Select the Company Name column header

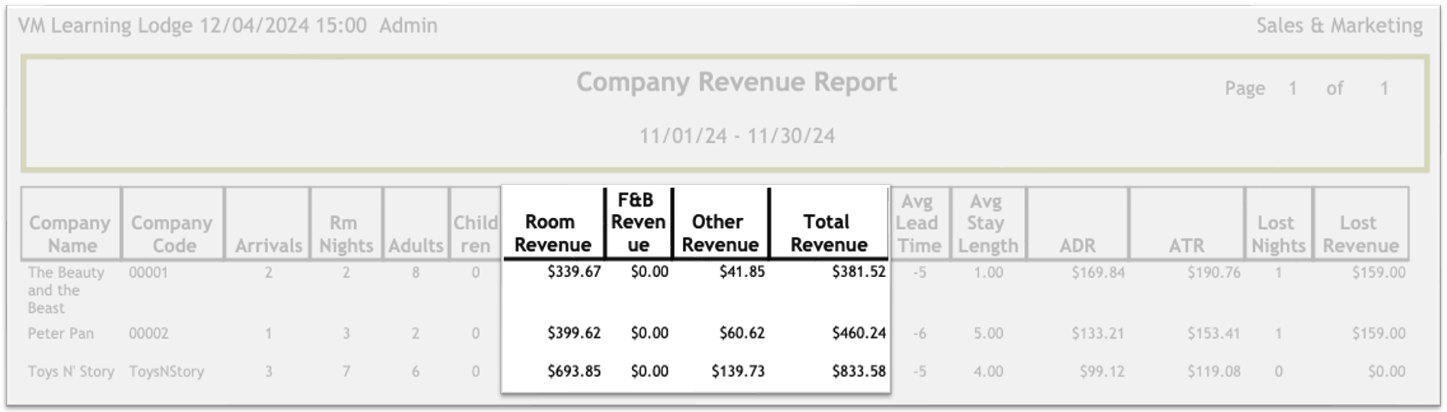click(x=70, y=234)
